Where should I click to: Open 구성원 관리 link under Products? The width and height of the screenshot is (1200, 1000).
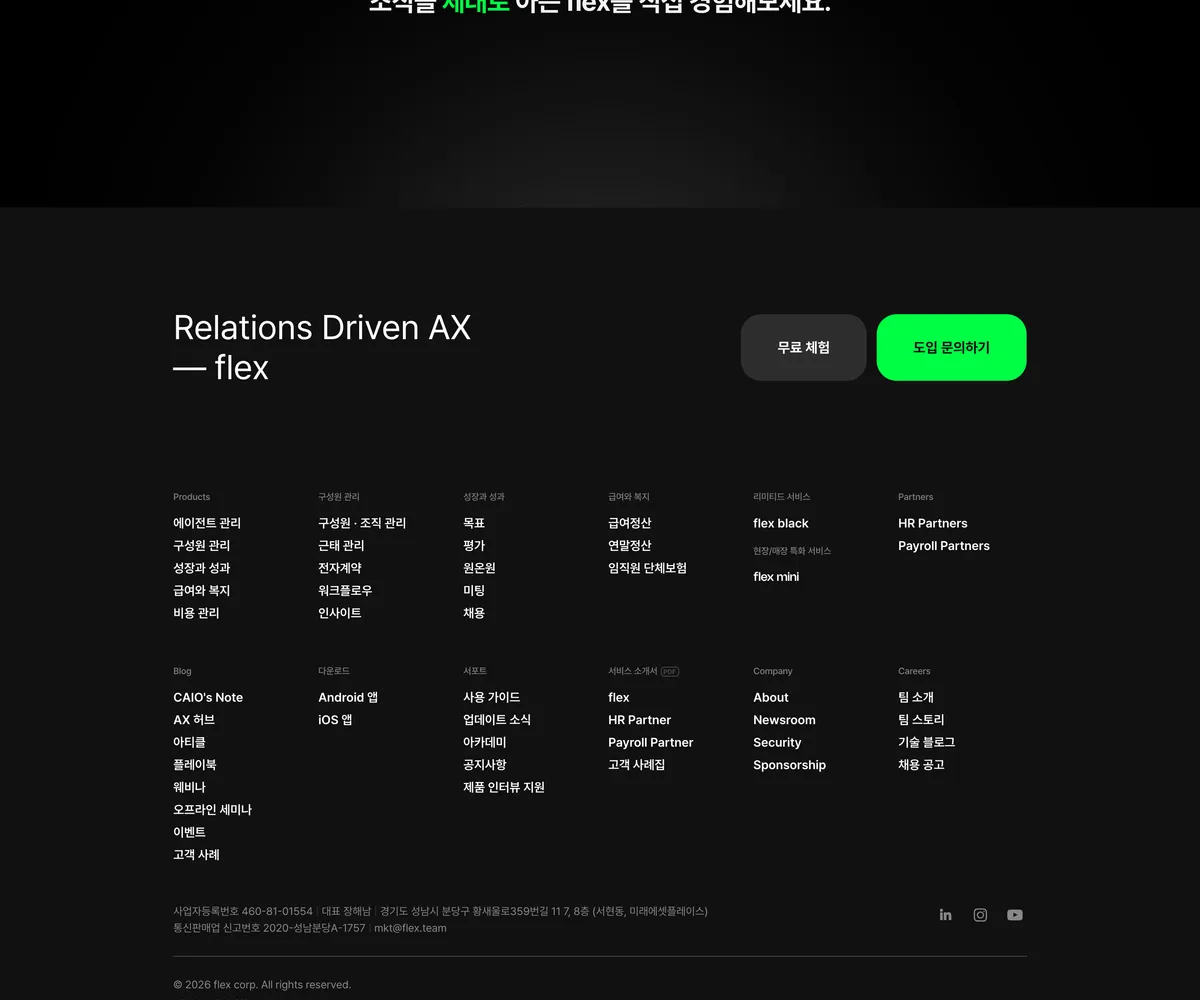[201, 546]
